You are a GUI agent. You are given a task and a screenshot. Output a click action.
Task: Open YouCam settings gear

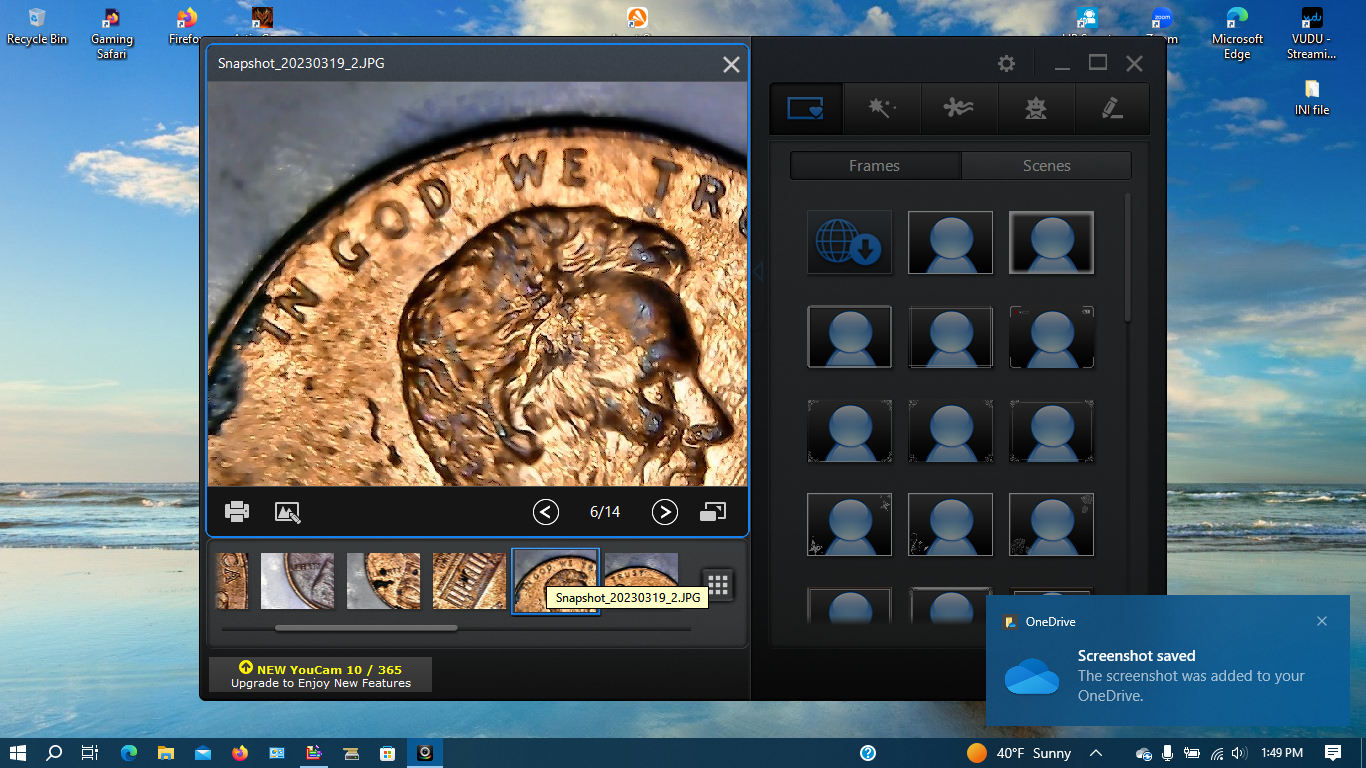coord(1006,64)
